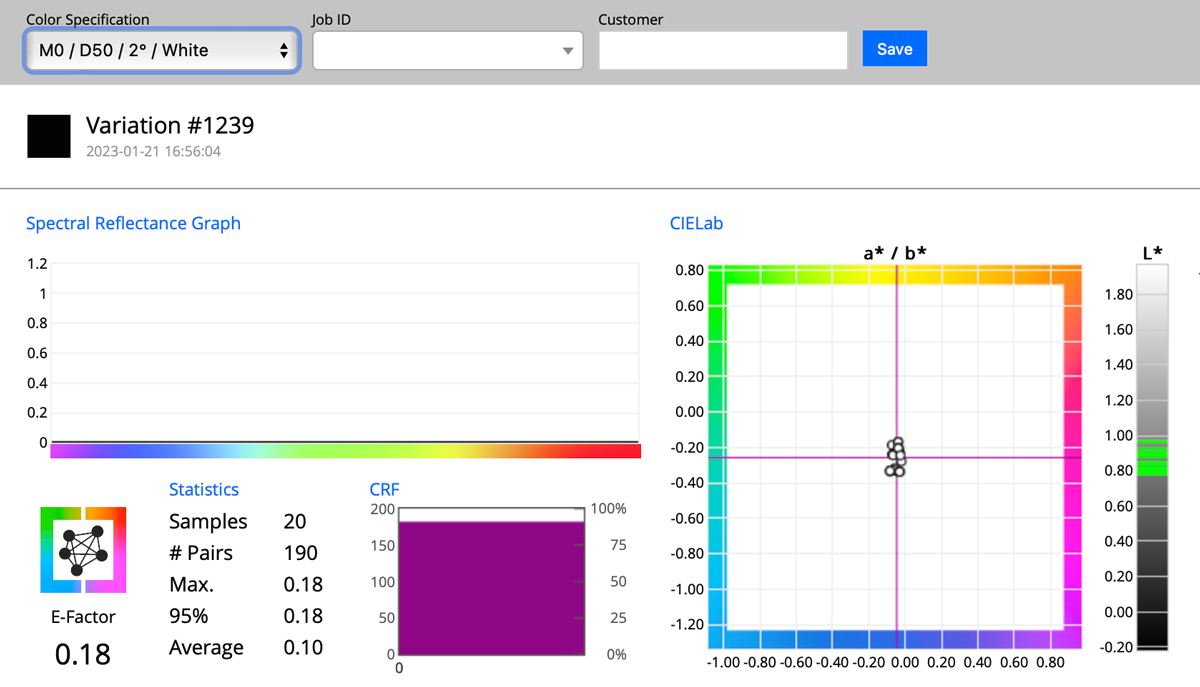Click the green band on the L* scale
The height and width of the screenshot is (687, 1200).
(1152, 459)
